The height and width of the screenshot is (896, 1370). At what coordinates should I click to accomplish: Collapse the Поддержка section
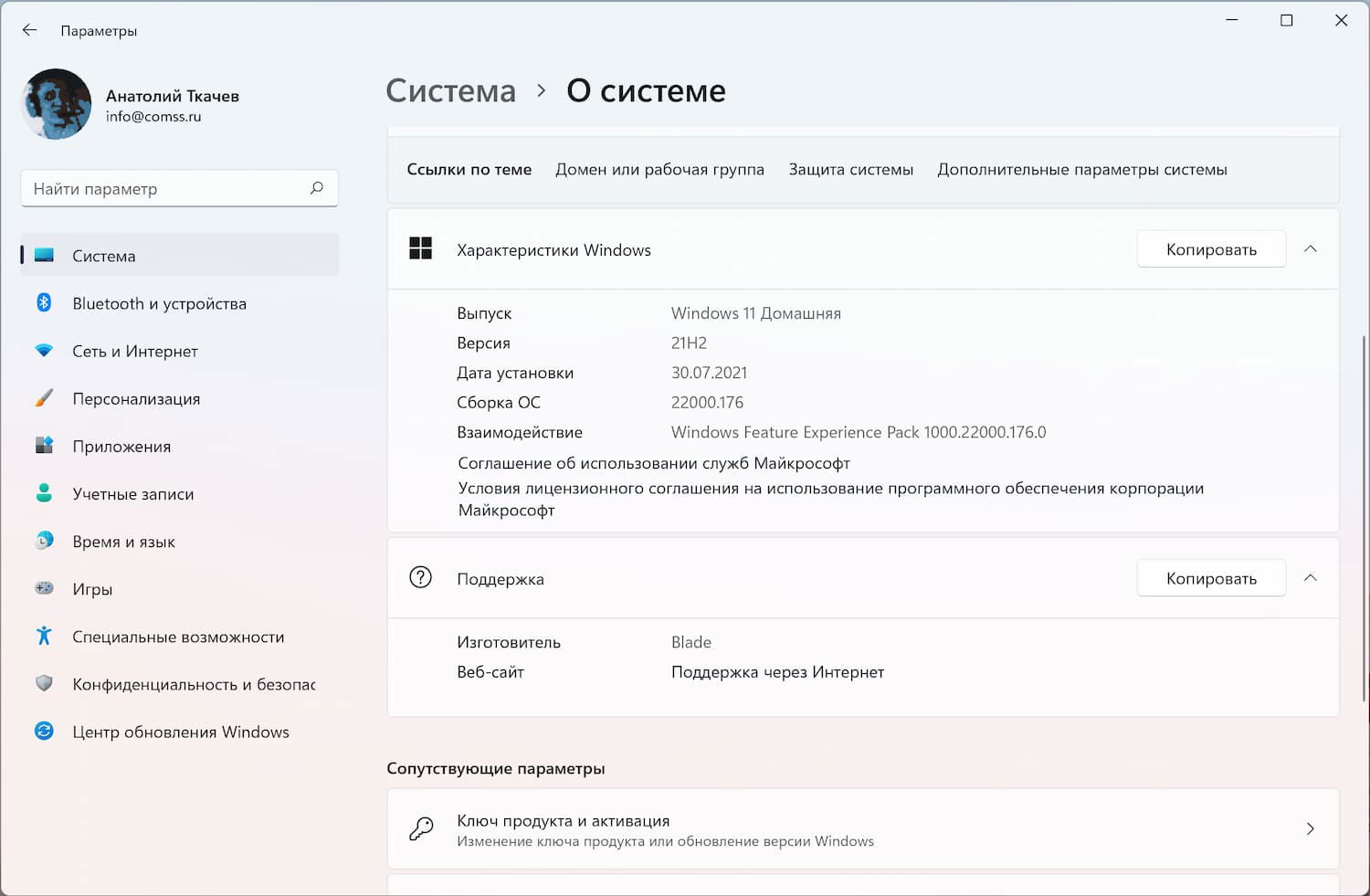(x=1311, y=577)
